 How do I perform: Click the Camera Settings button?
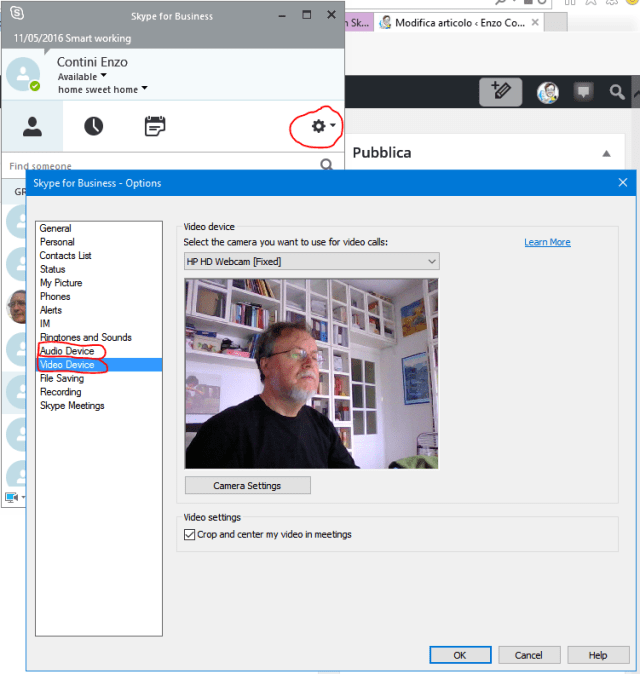coord(248,486)
